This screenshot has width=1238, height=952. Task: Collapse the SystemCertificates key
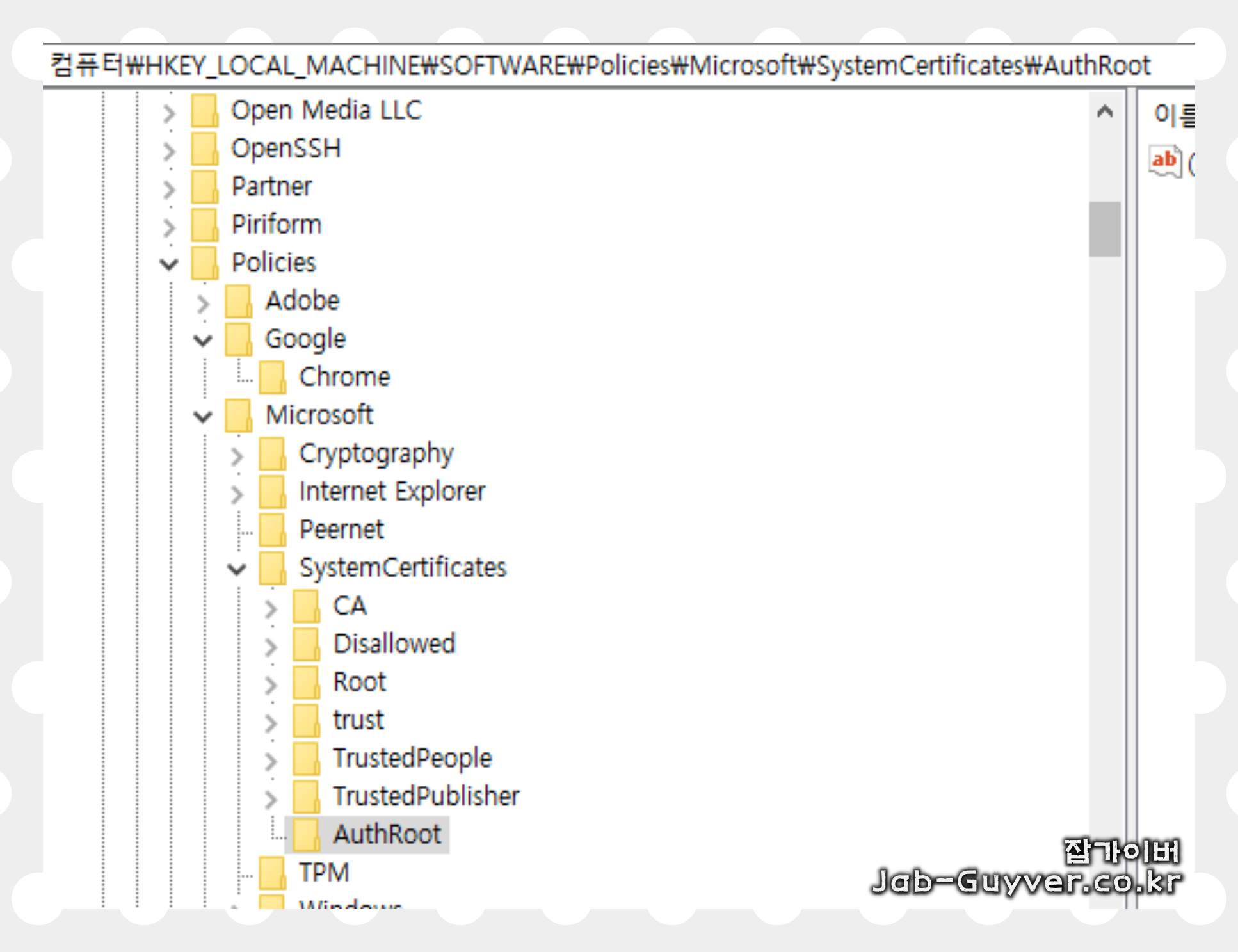(237, 569)
